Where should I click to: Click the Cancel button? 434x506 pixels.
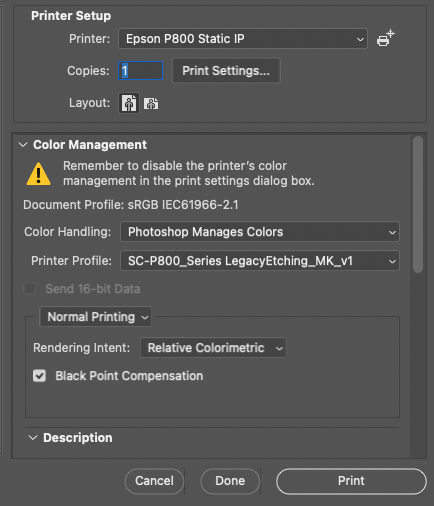(154, 481)
